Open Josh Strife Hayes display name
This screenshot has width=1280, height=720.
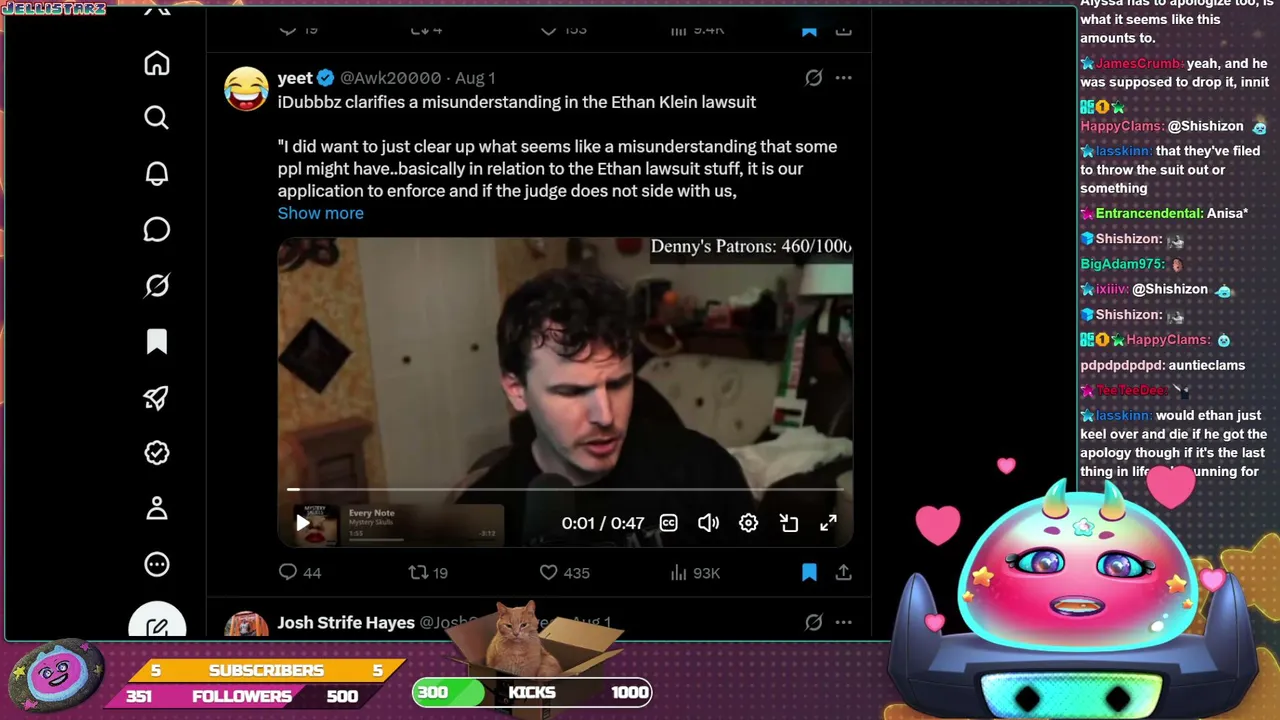(346, 622)
